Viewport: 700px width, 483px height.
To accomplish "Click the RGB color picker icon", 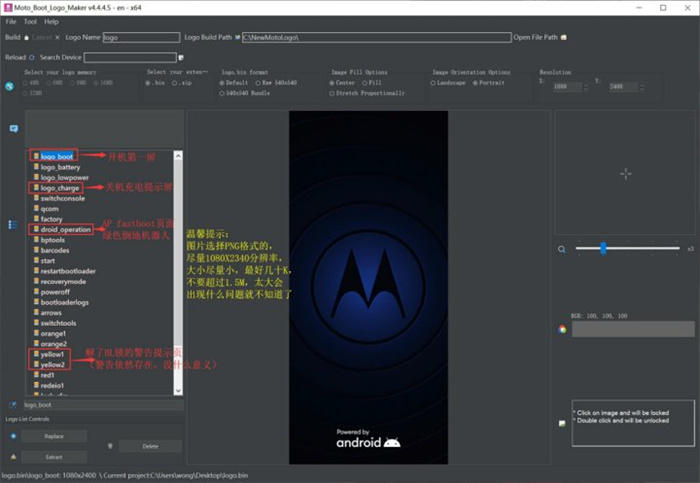I will (x=562, y=329).
